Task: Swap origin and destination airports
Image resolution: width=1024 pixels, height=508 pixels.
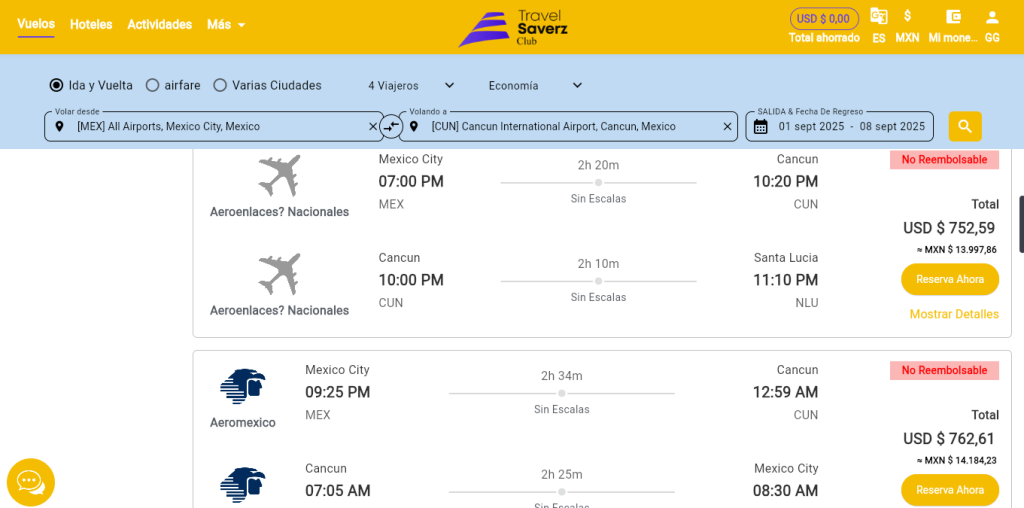Action: pos(391,127)
